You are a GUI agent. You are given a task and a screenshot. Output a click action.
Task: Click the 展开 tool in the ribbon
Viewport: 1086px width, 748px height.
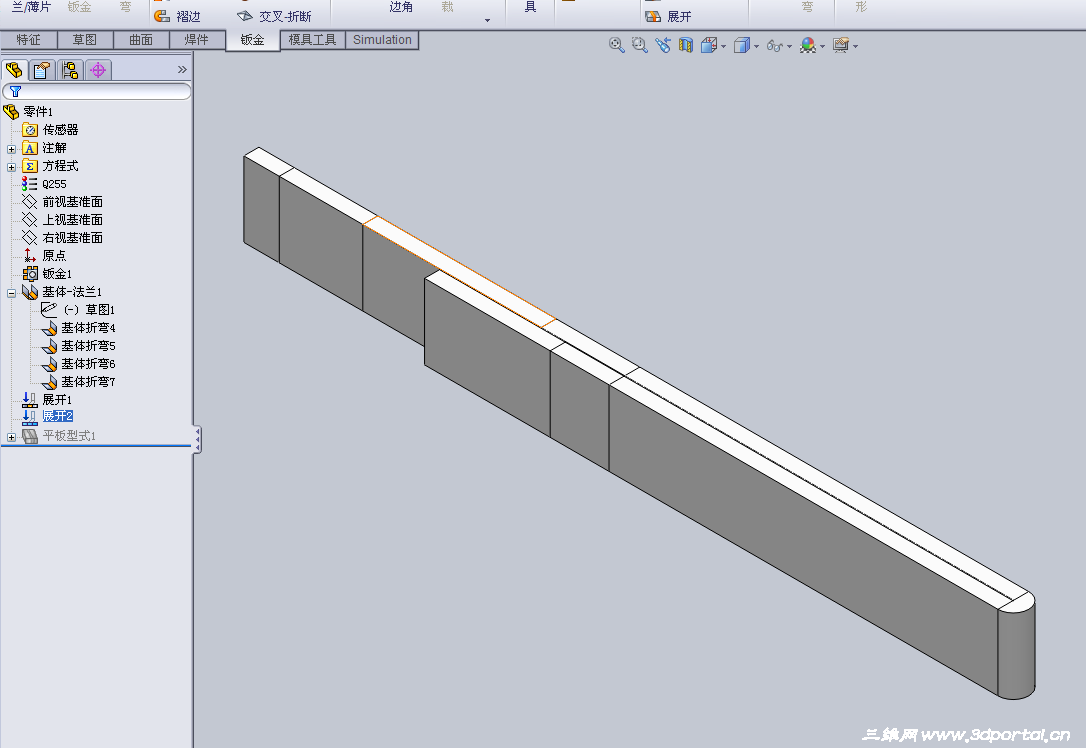(668, 16)
